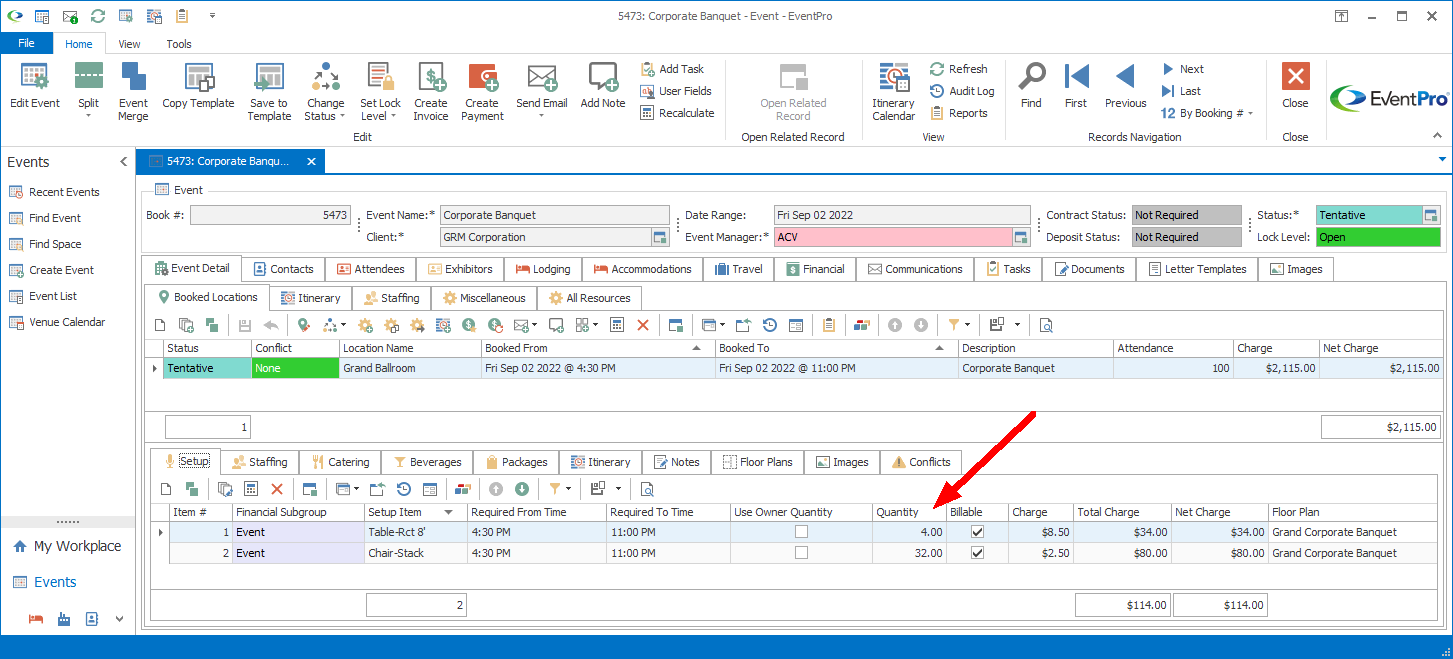Viewport: 1453px width, 659px height.
Task: Click the green Conflict None cell
Action: click(295, 368)
